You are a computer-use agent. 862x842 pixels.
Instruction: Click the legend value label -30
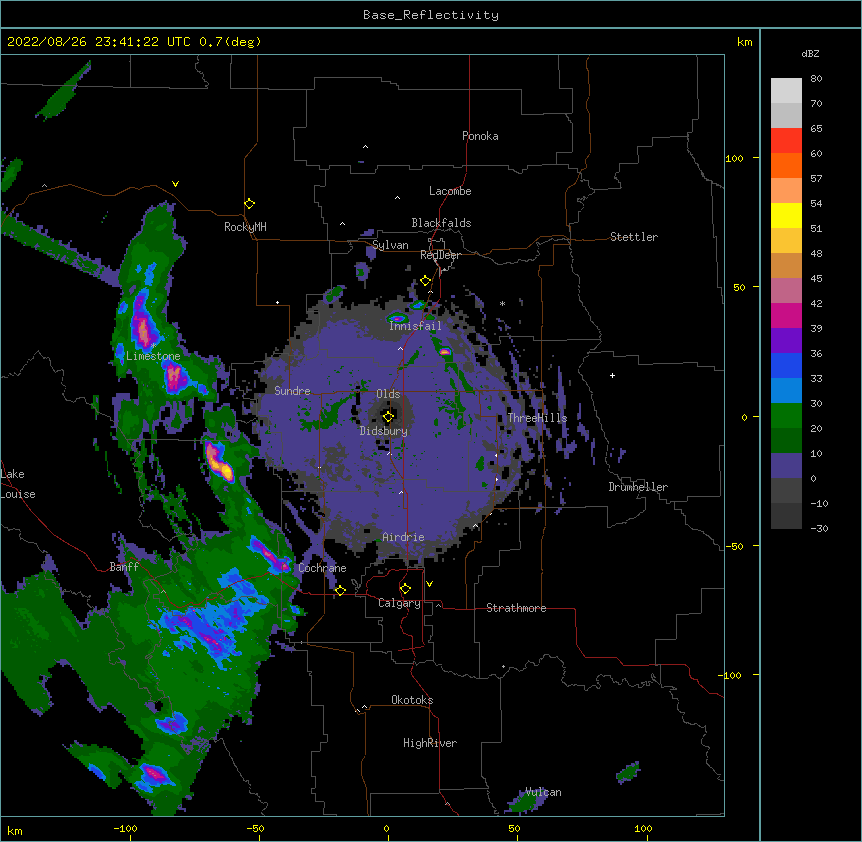[819, 528]
